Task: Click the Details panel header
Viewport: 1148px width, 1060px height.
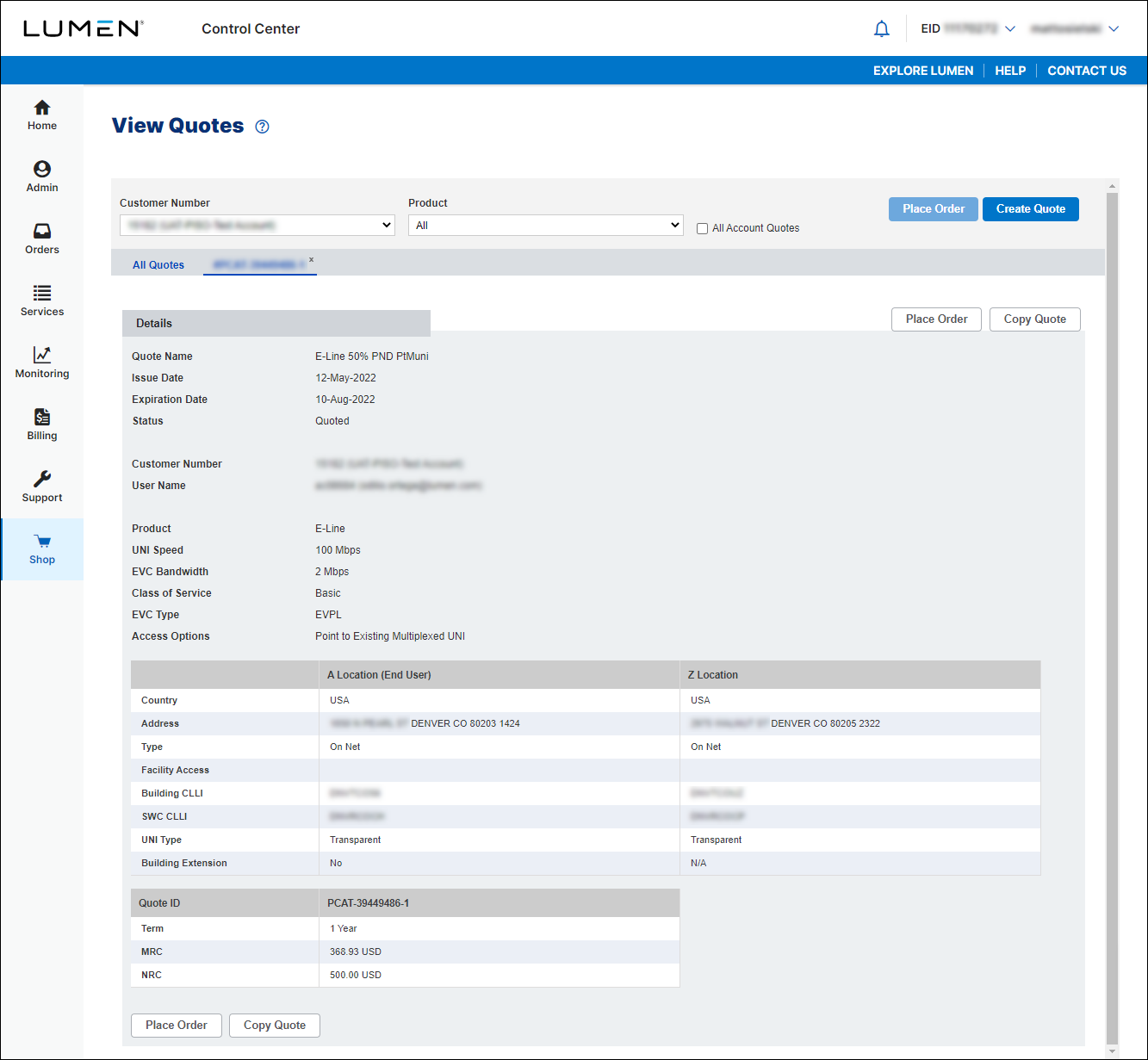Action: pyautogui.click(x=276, y=323)
